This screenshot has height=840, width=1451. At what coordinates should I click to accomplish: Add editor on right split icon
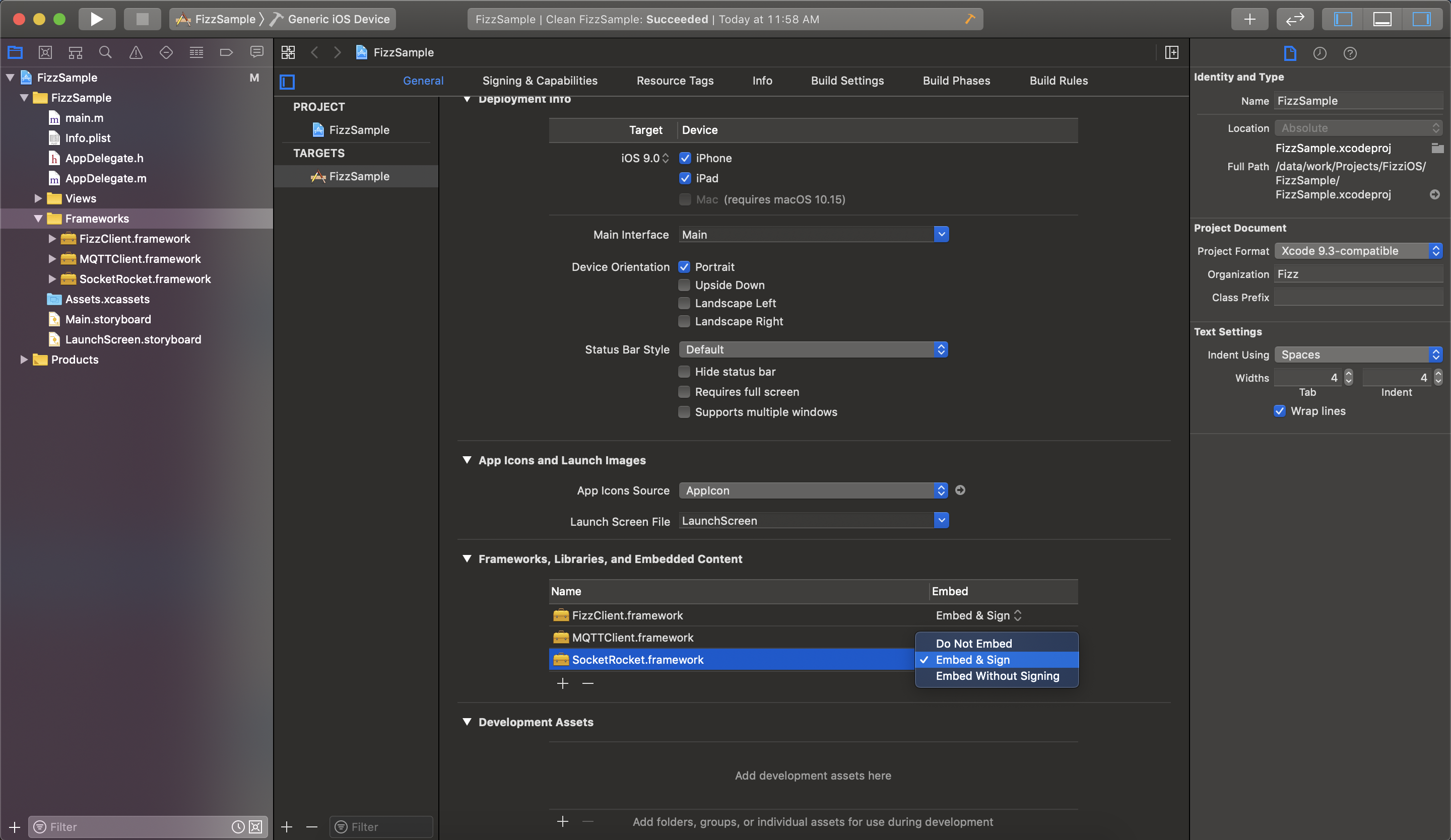click(x=1171, y=52)
